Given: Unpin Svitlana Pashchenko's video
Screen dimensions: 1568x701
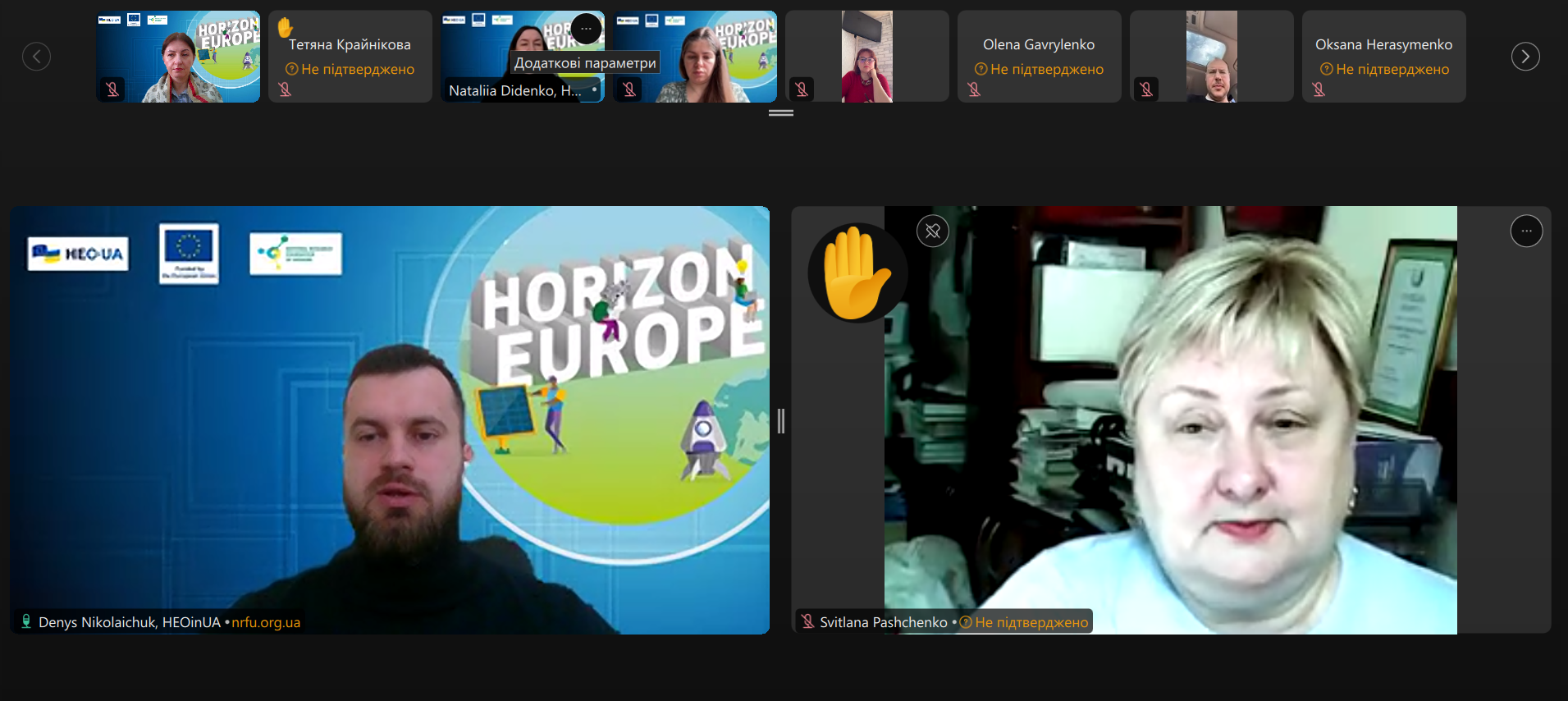Looking at the screenshot, I should 932,231.
